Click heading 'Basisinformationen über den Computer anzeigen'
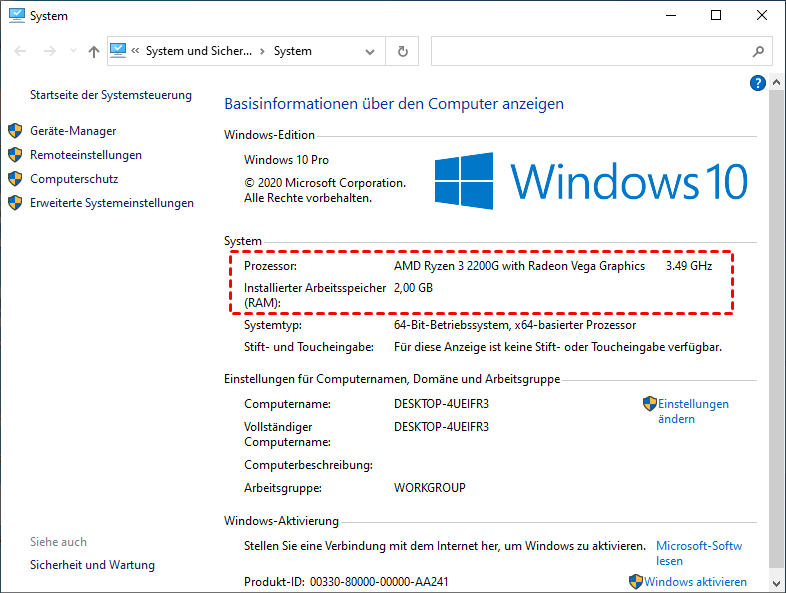The height and width of the screenshot is (593, 786). pos(394,104)
